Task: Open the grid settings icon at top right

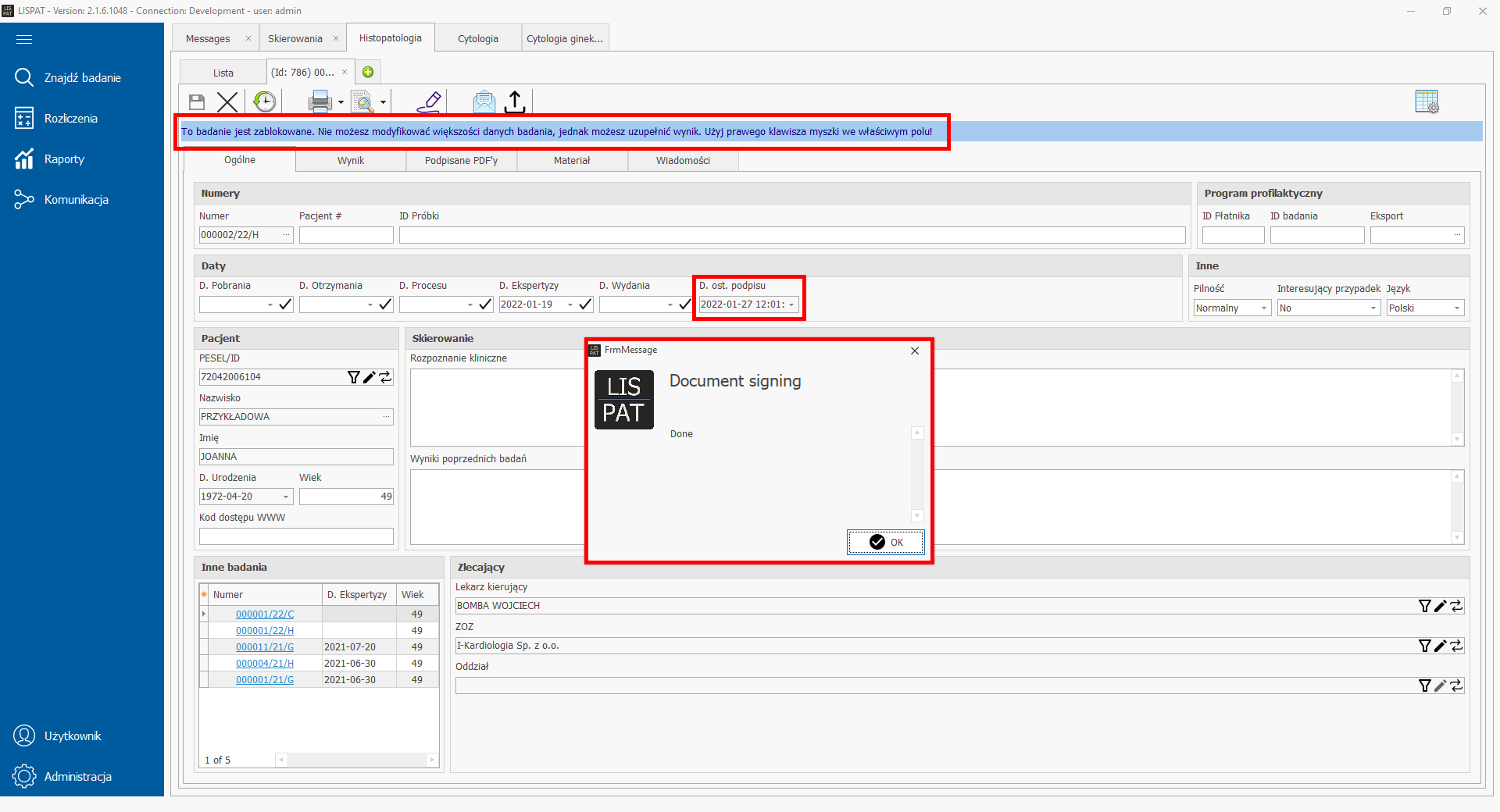Action: tap(1427, 101)
